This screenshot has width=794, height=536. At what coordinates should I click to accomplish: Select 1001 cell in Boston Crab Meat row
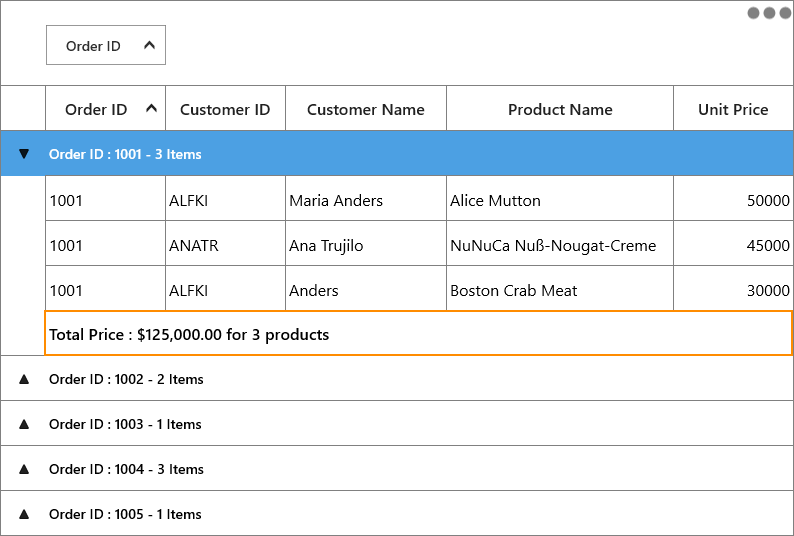pyautogui.click(x=105, y=288)
